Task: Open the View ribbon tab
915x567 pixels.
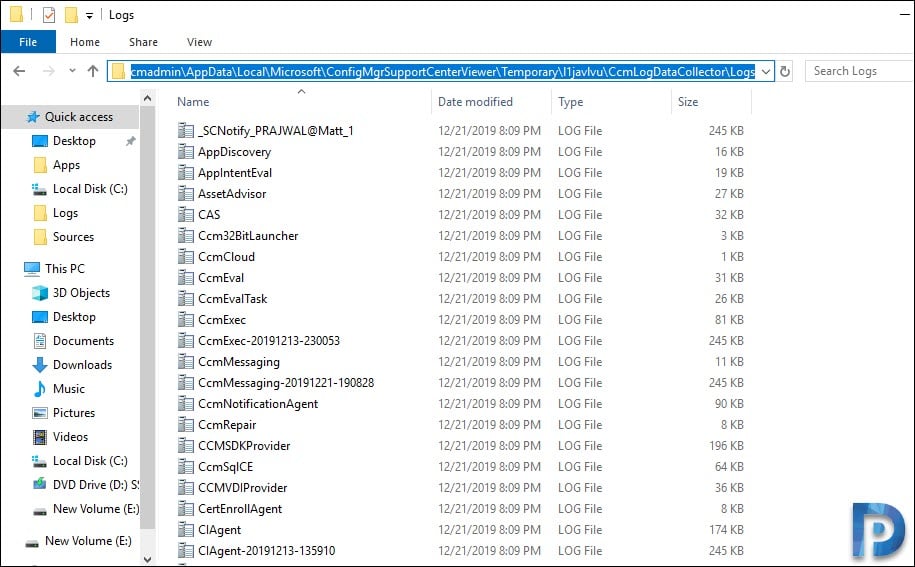Action: point(200,42)
